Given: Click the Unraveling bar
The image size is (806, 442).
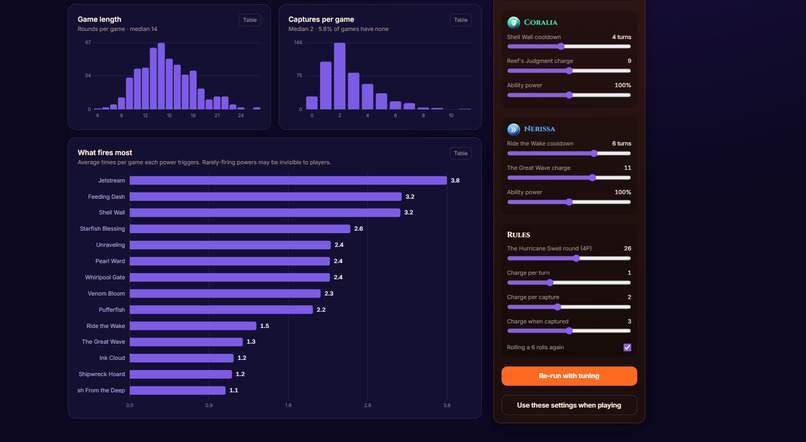Looking at the screenshot, I should coord(230,245).
